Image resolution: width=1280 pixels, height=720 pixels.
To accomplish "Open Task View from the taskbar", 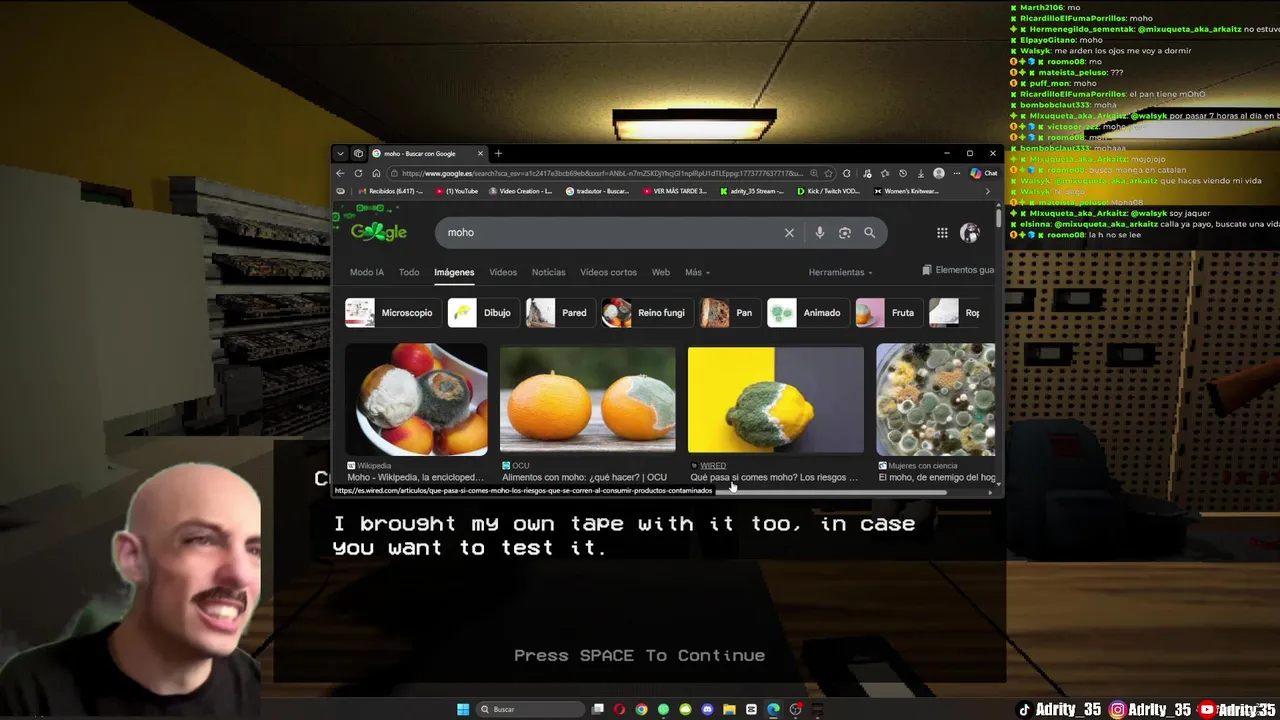I will 598,709.
